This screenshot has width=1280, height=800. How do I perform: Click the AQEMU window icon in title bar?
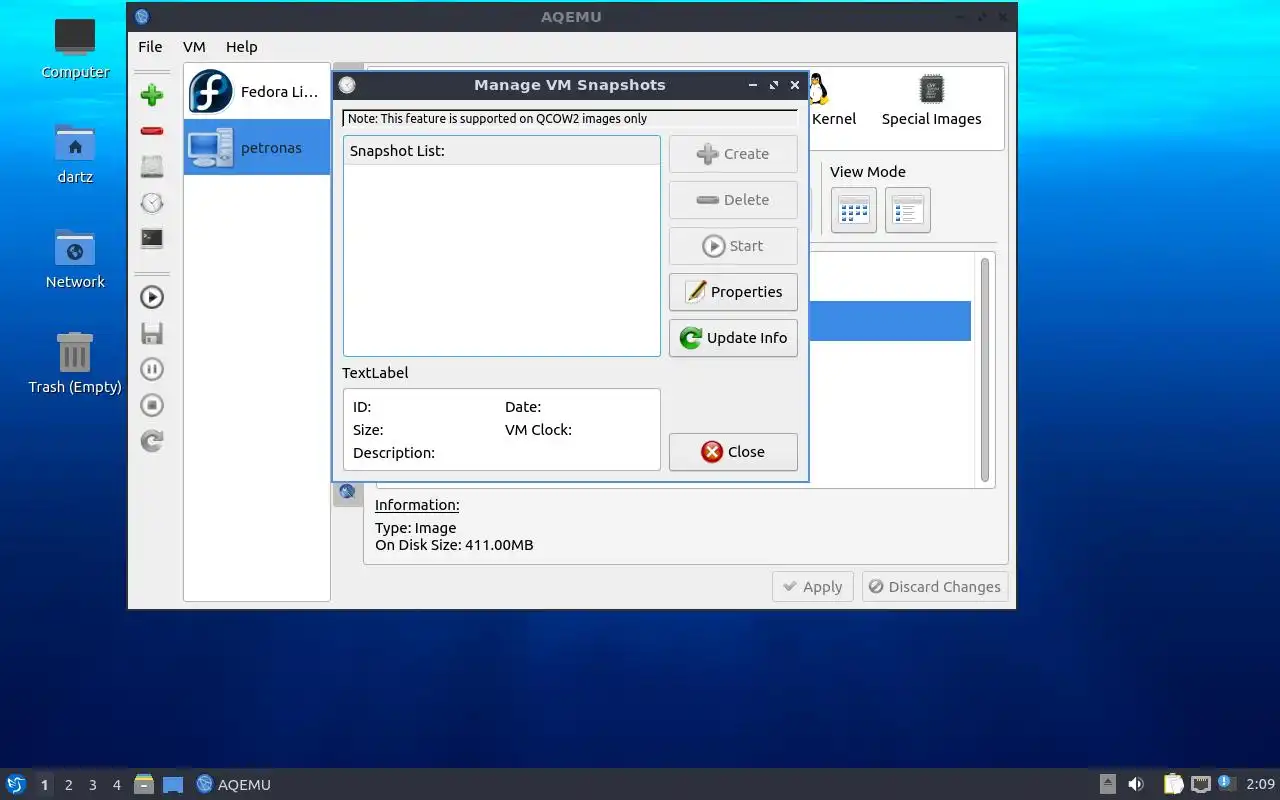click(142, 16)
